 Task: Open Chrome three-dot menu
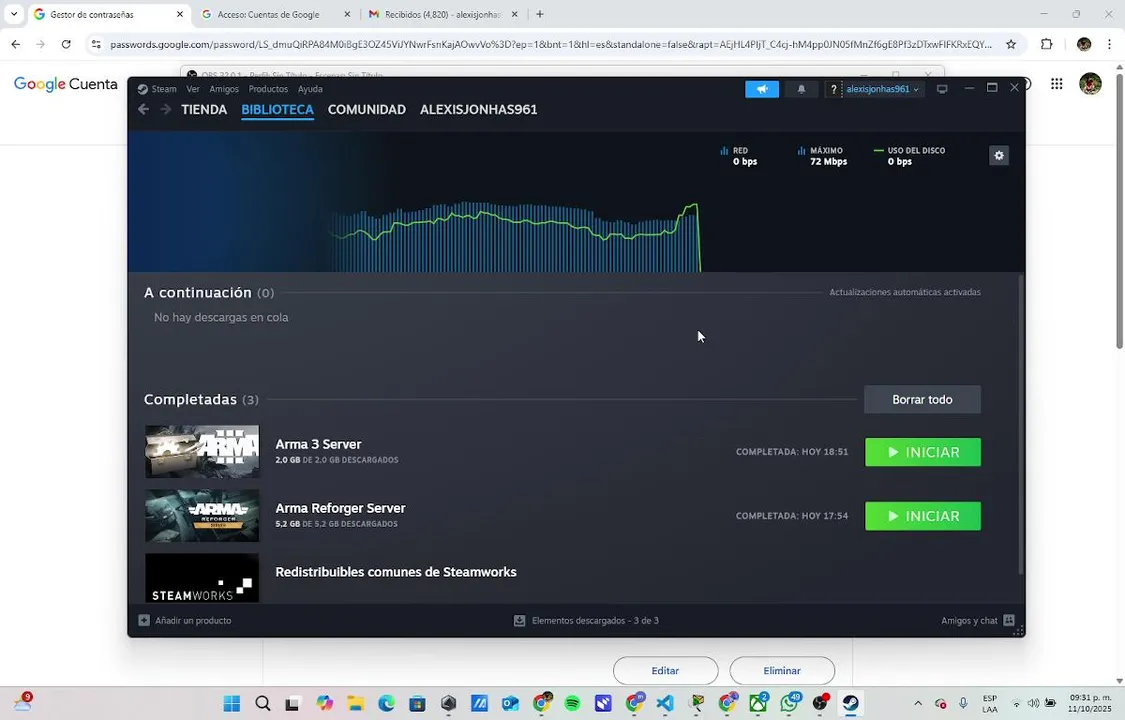point(1109,44)
